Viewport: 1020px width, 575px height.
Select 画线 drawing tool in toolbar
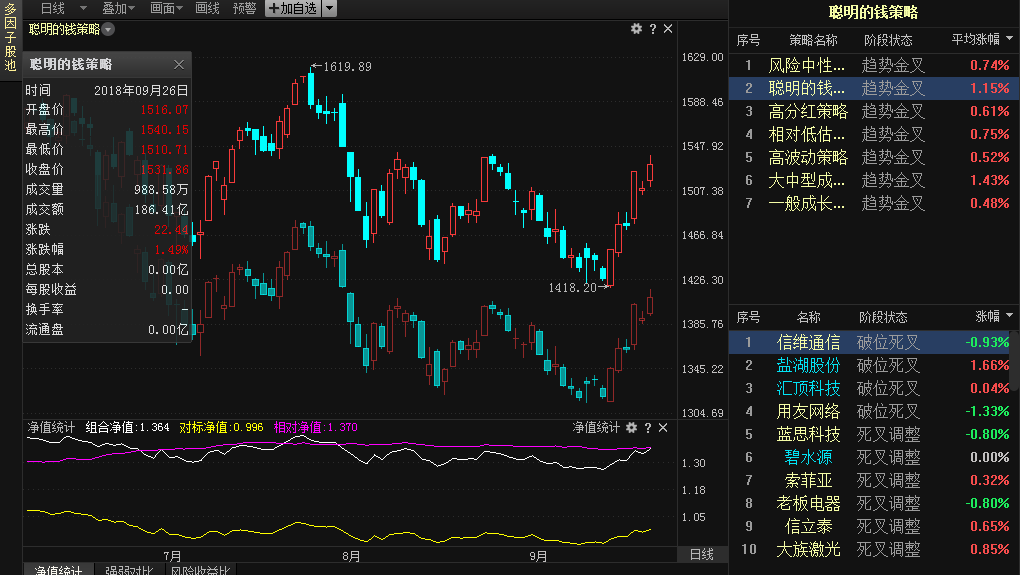coord(208,8)
